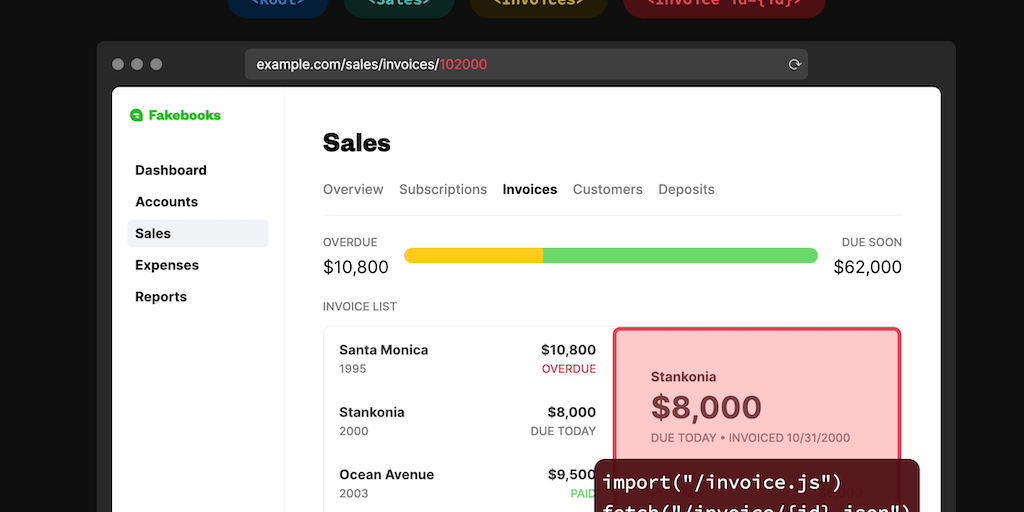
Task: Select the Invoices tab
Action: click(530, 189)
